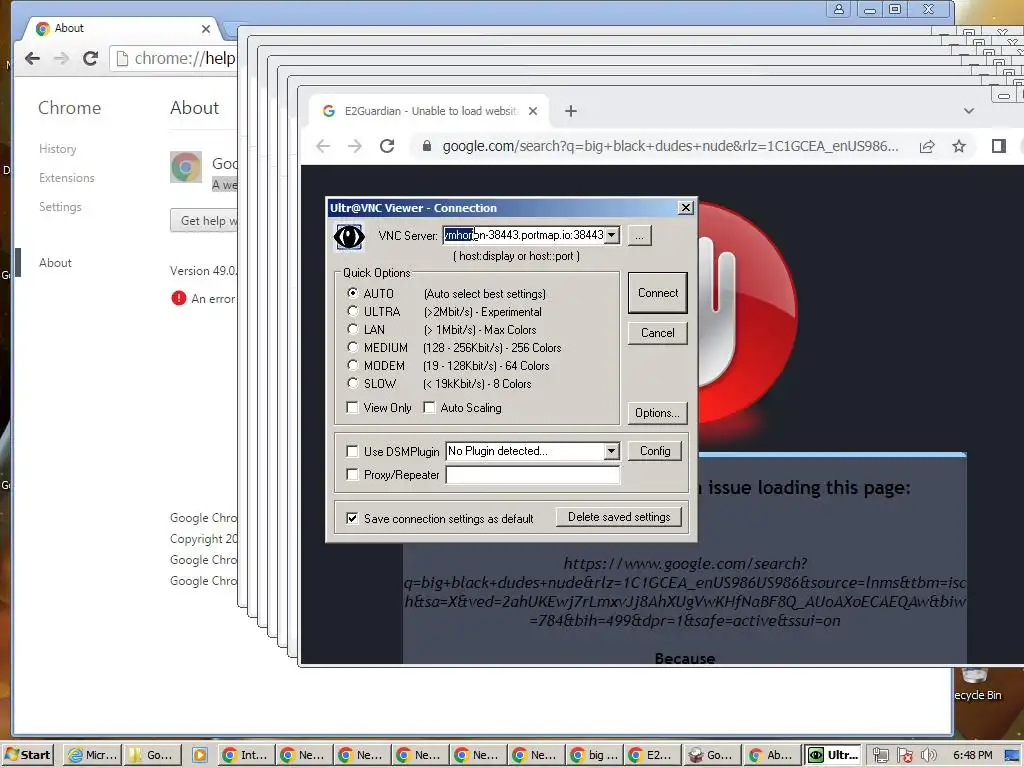
Task: Switch to the 'big ...' Chrome taskbar button
Action: click(594, 755)
